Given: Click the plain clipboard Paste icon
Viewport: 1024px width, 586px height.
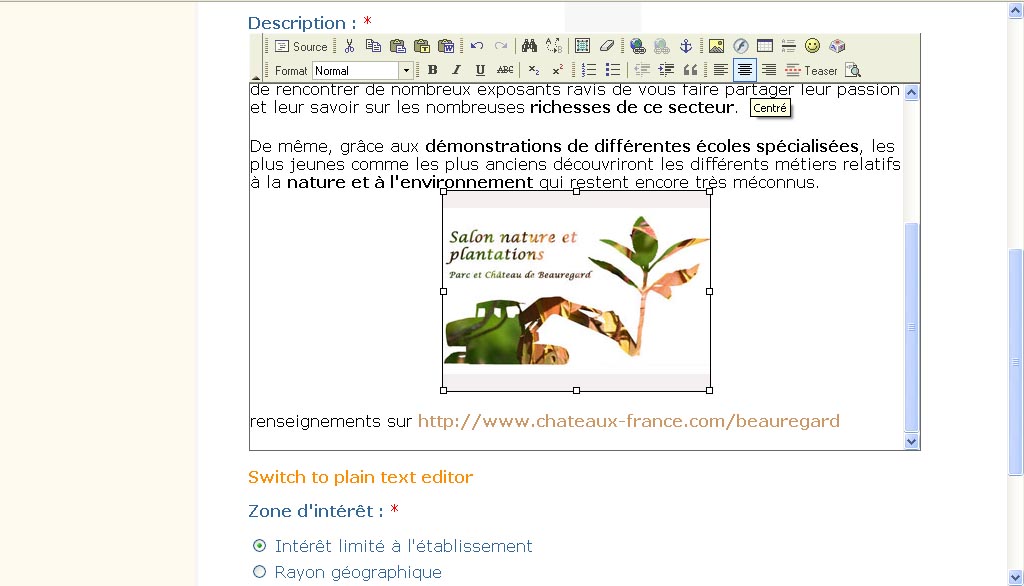Looking at the screenshot, I should (398, 46).
